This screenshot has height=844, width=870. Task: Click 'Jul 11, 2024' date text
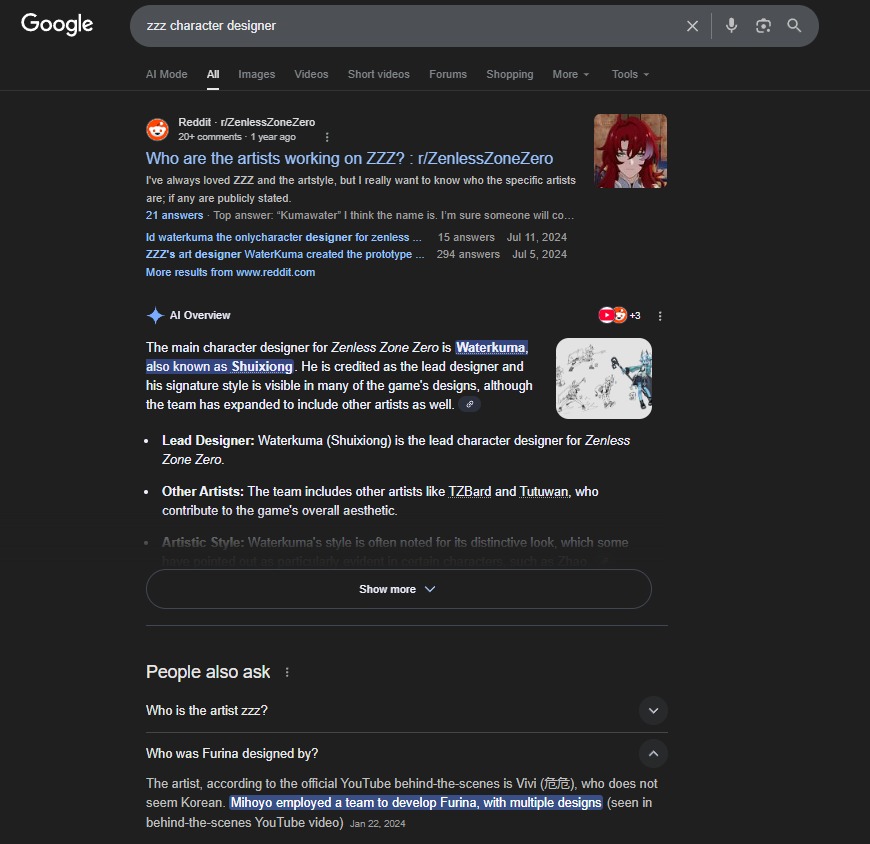[x=537, y=237]
